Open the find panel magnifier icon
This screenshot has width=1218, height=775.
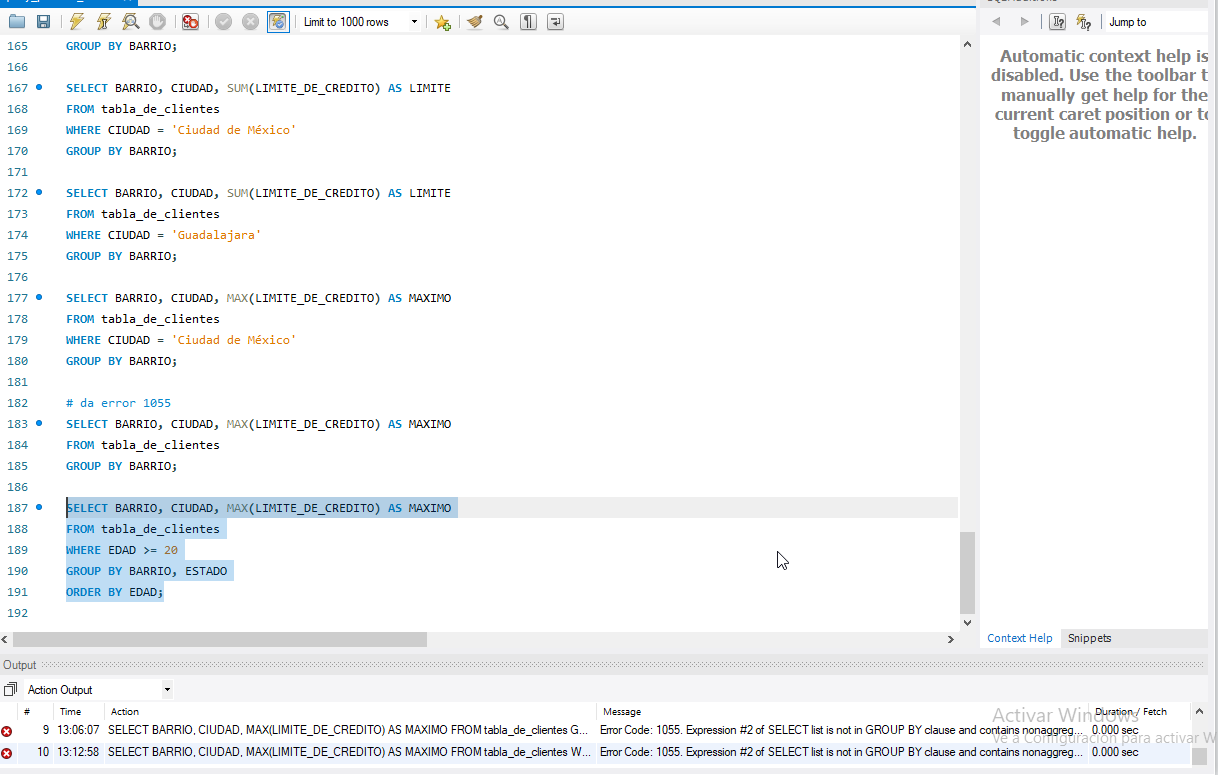click(501, 22)
